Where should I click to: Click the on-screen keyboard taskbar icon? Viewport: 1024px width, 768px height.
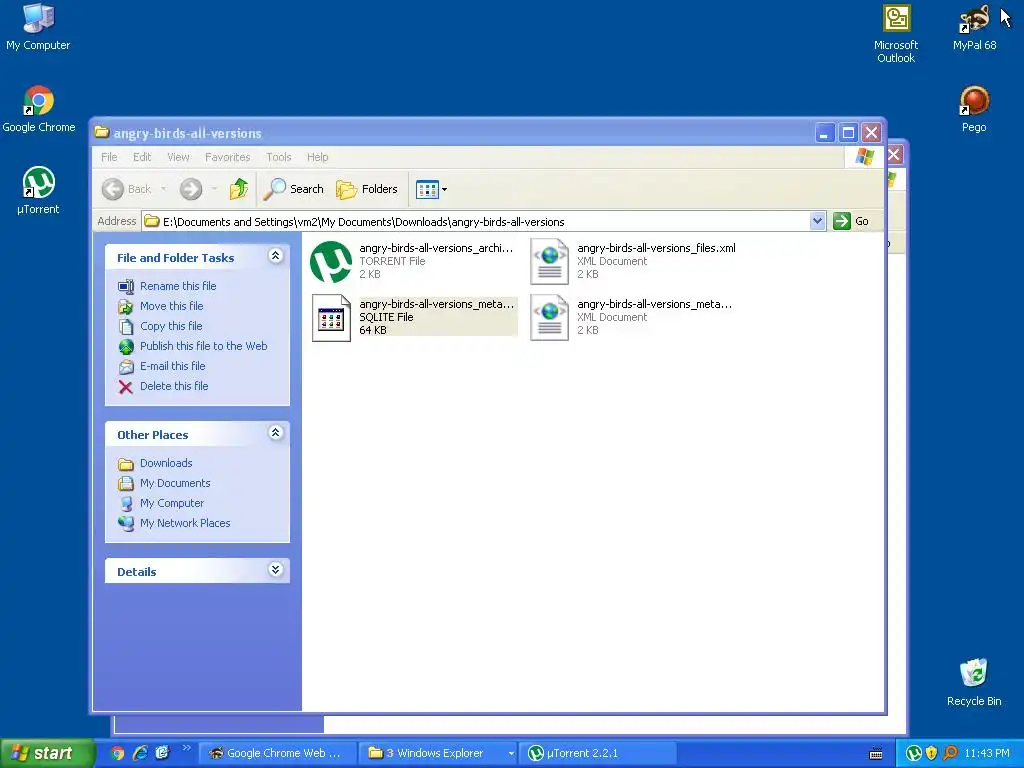pyautogui.click(x=876, y=754)
